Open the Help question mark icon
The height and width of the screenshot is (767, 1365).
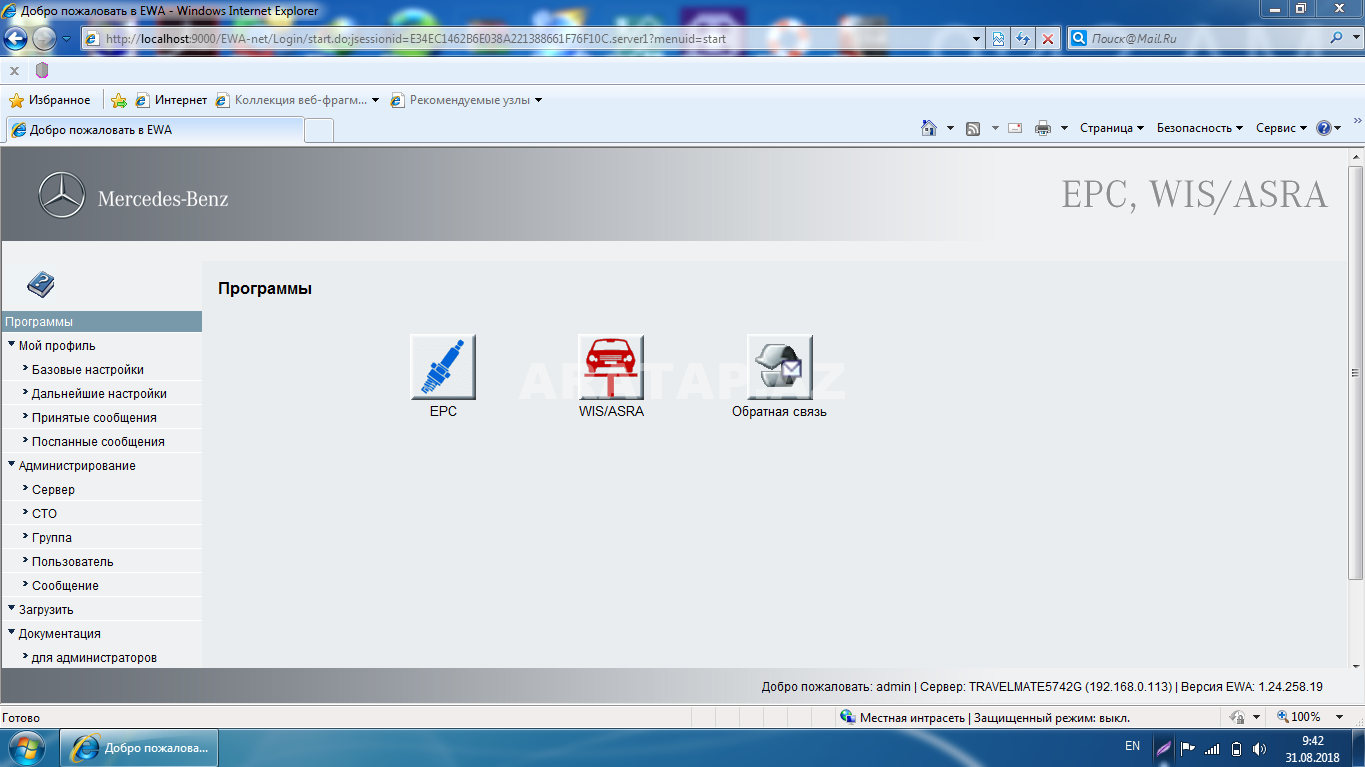click(x=1324, y=128)
